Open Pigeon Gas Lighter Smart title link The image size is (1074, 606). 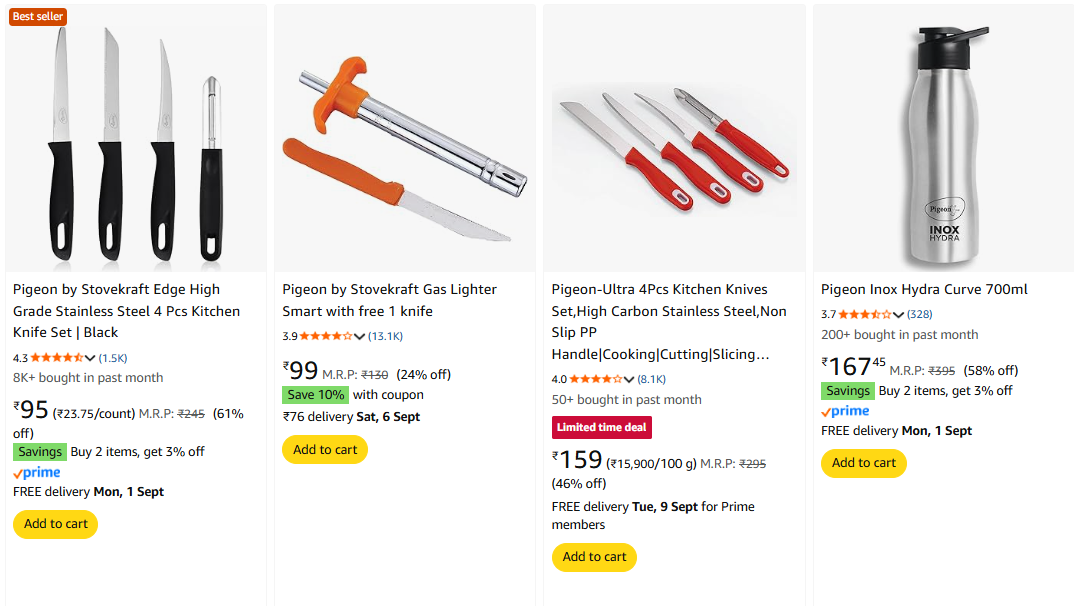click(389, 300)
